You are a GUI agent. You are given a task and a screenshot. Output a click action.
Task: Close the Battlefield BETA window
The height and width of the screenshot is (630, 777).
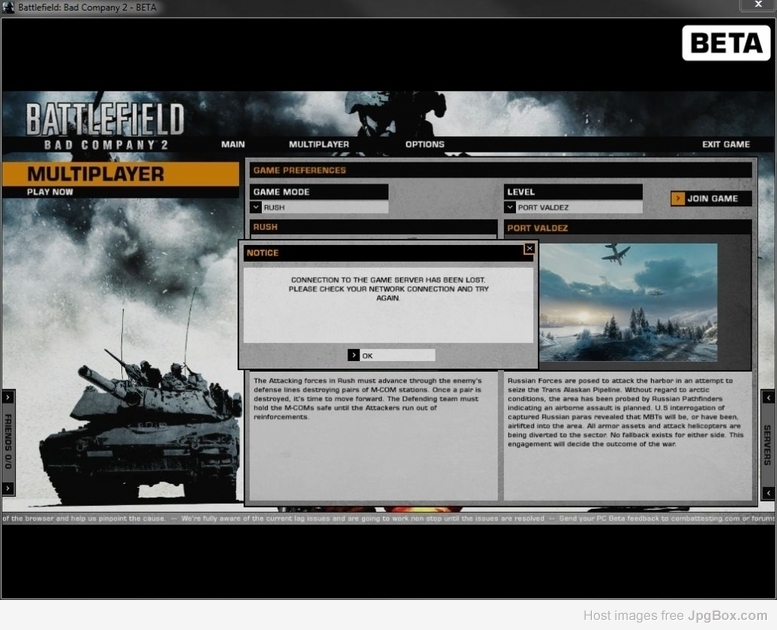tap(758, 4)
